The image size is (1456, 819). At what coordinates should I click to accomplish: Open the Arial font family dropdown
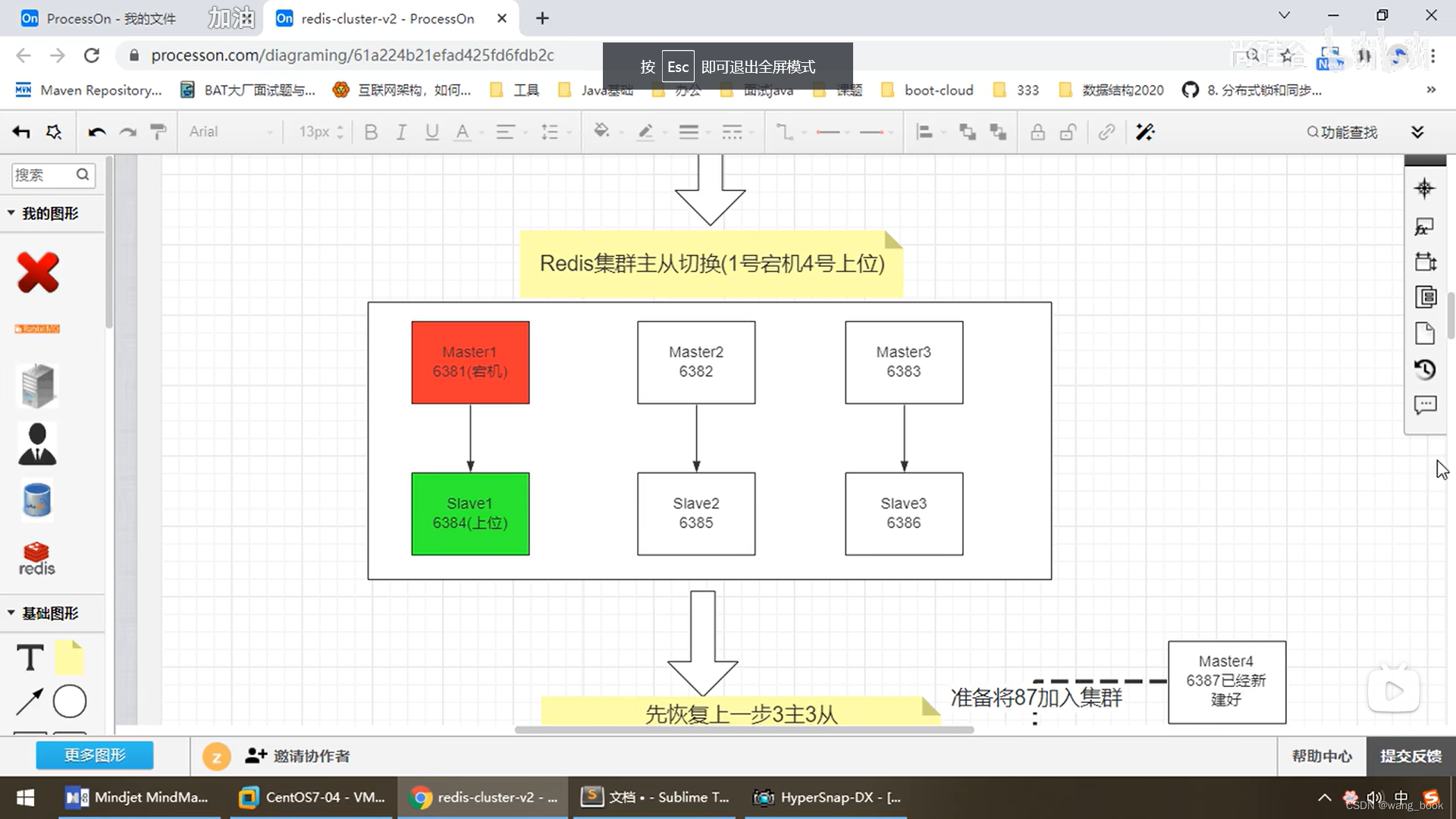(x=227, y=131)
